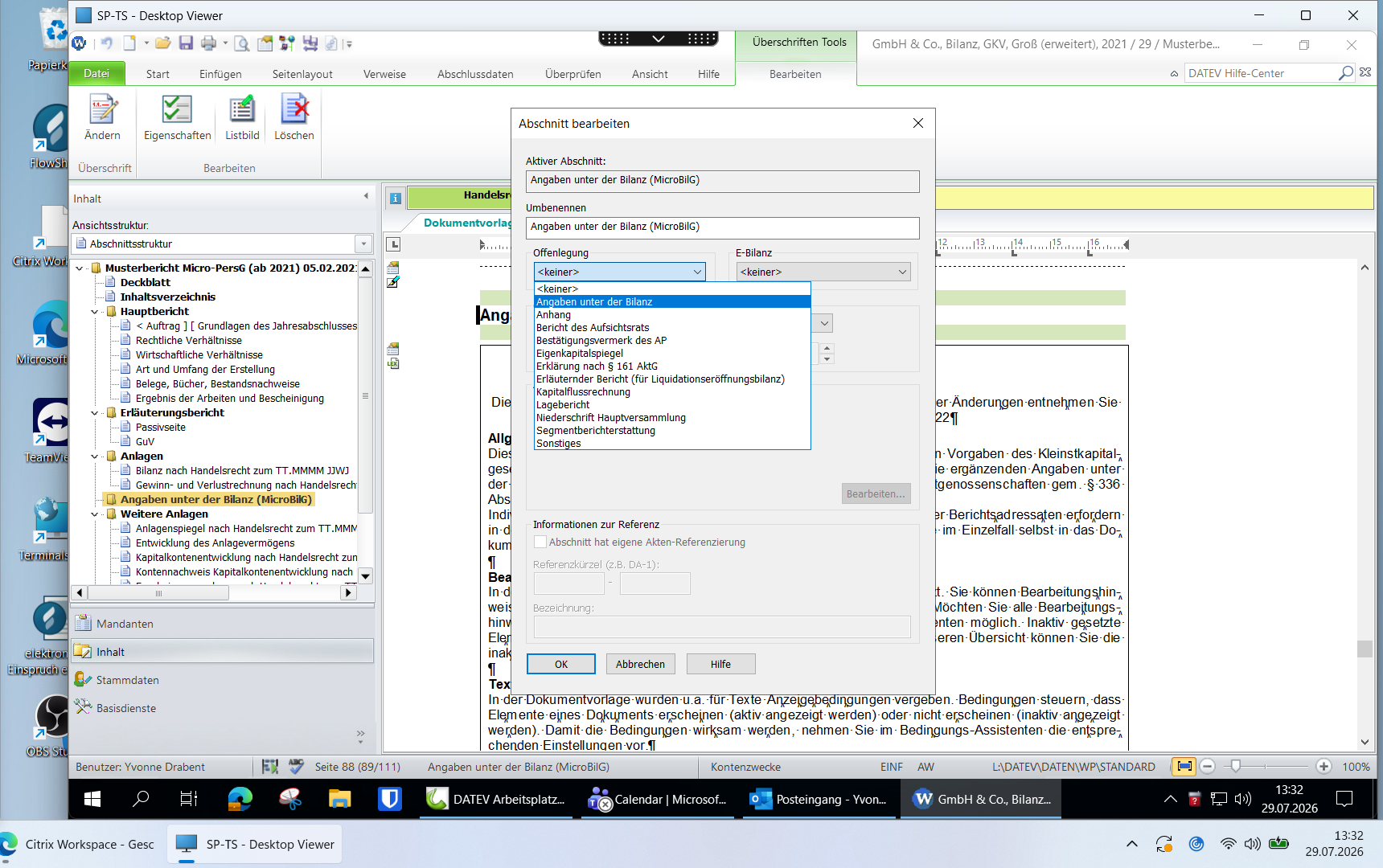Click the page width view icon in the status bar
Screen dimensions: 1383x868
pyautogui.click(x=1184, y=767)
